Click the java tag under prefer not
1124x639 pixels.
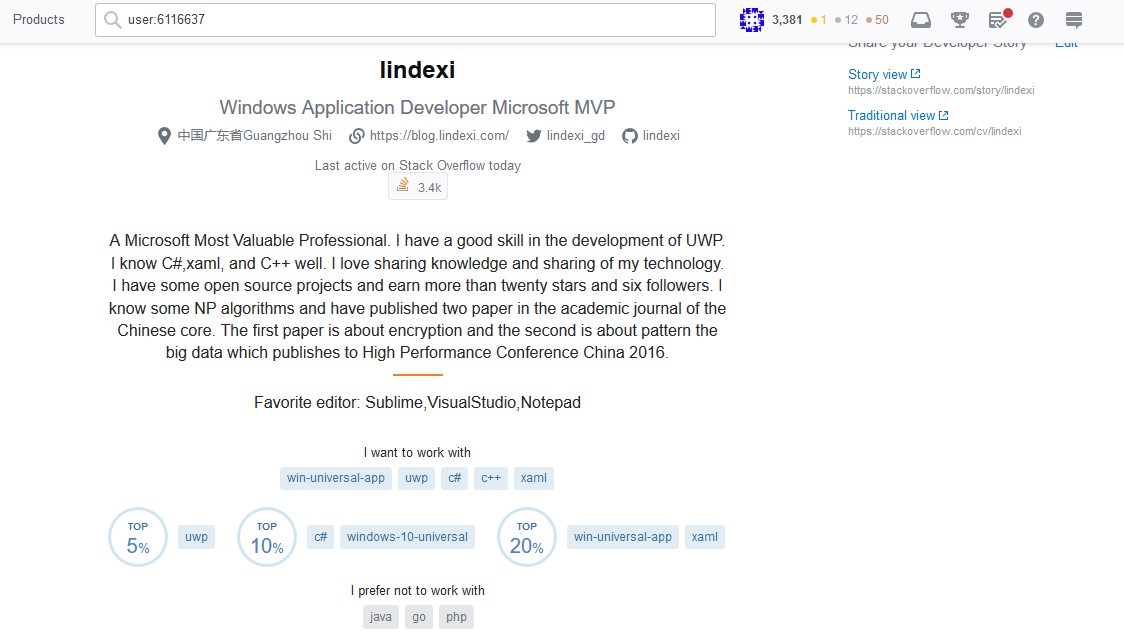[381, 617]
